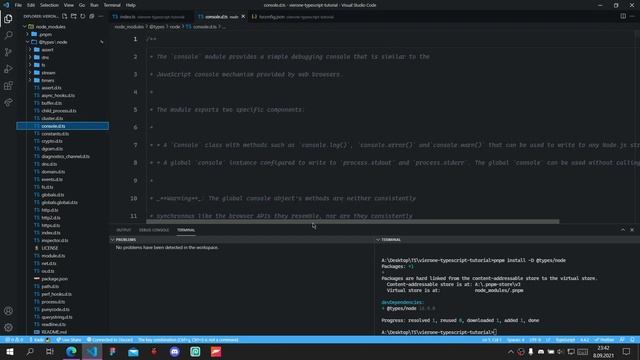Open Explorer more actions ellipsis
Screen dimensions: 640x360
[101, 16]
